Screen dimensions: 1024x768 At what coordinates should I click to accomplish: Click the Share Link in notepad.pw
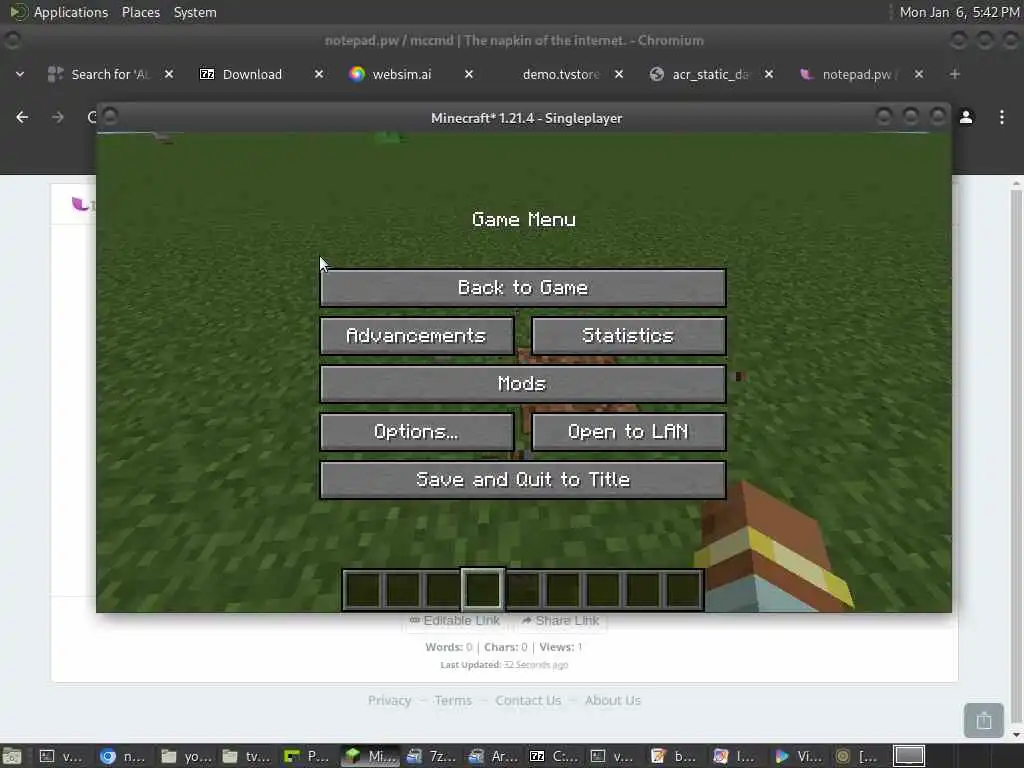point(561,620)
